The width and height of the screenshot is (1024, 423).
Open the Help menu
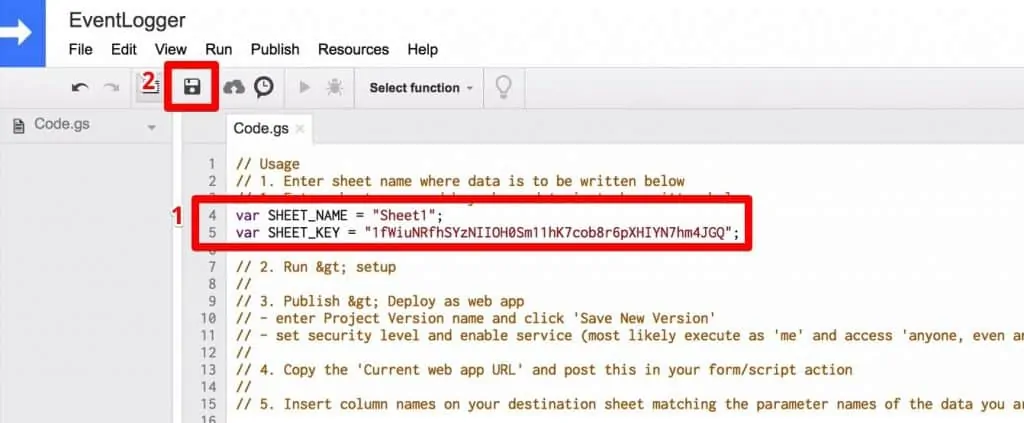pyautogui.click(x=423, y=50)
